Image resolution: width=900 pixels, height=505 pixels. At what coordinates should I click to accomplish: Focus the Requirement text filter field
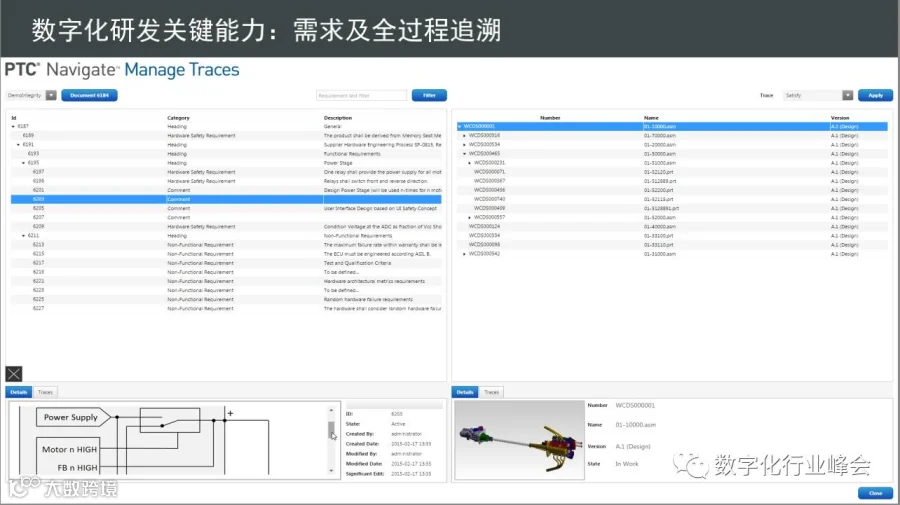tap(362, 95)
